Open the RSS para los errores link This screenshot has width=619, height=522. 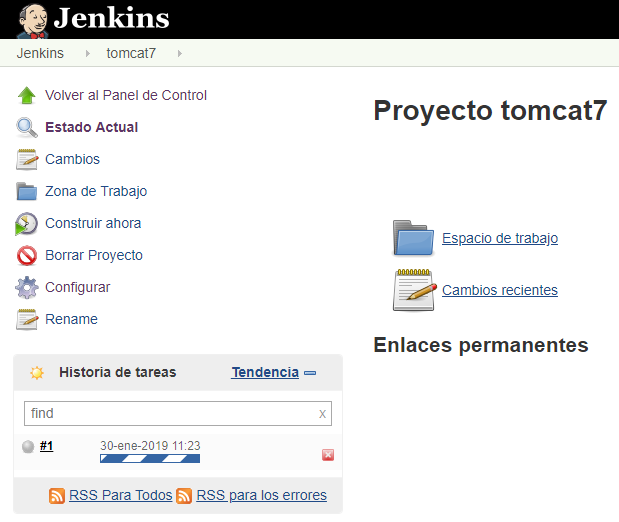coord(261,495)
